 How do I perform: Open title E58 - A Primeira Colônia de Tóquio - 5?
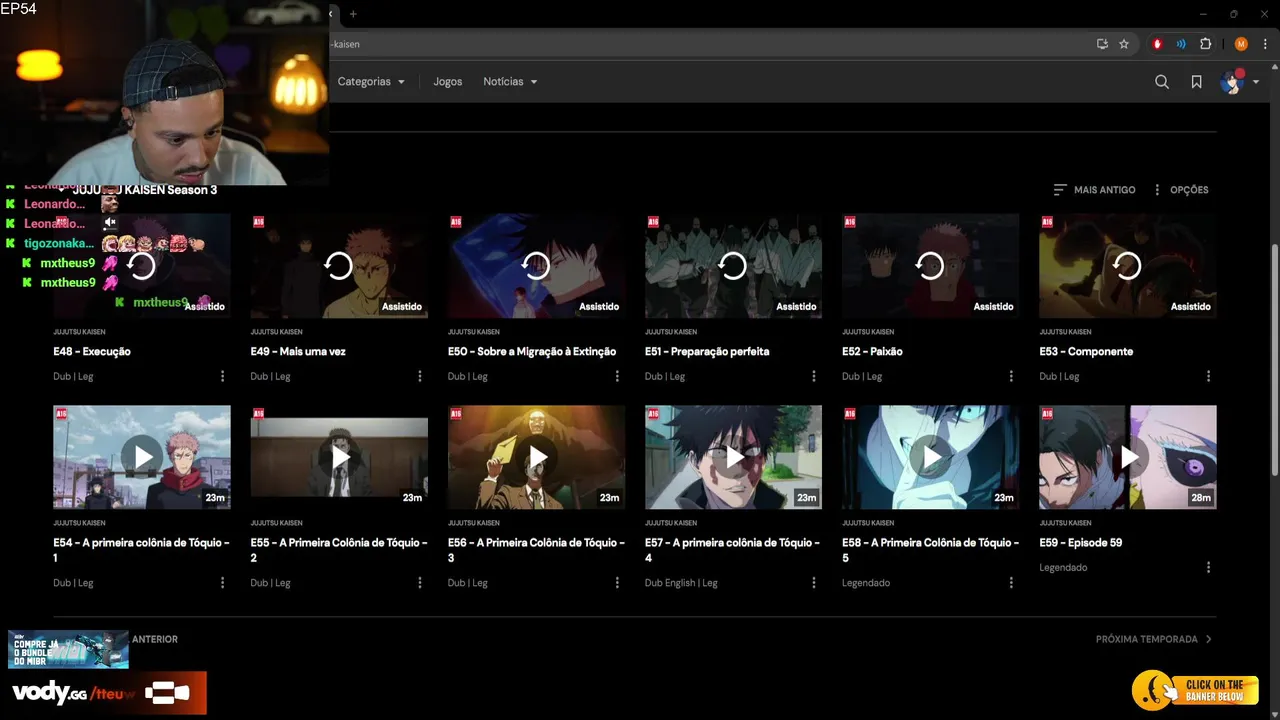click(930, 550)
